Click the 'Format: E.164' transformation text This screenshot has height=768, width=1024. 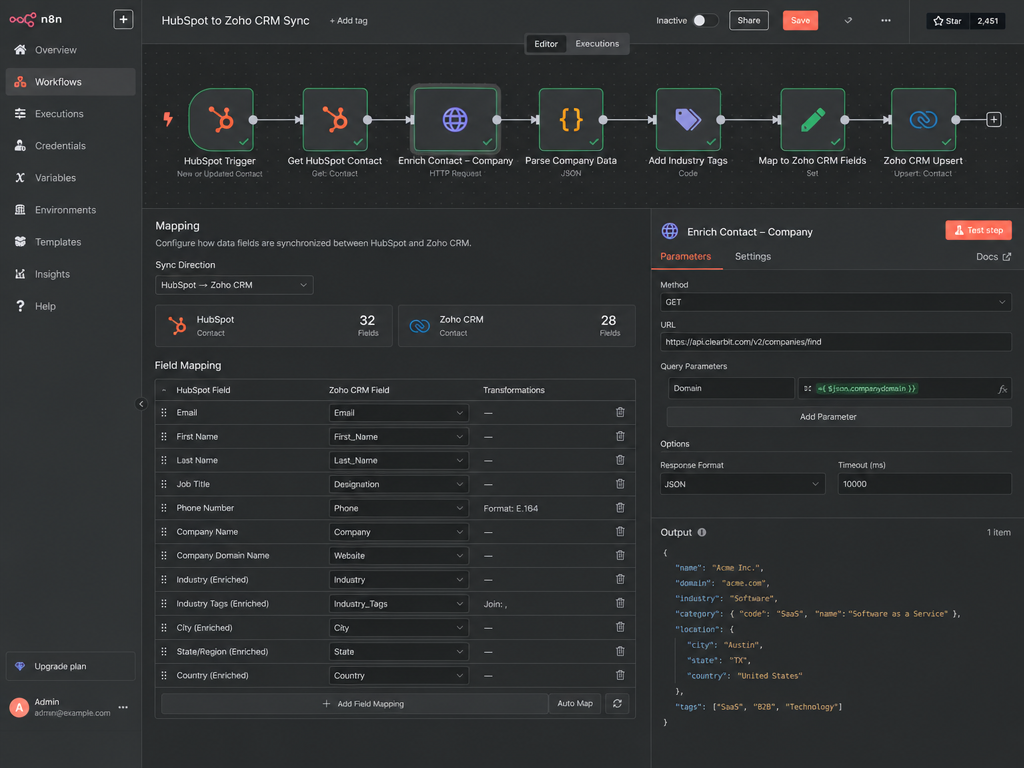coord(511,508)
